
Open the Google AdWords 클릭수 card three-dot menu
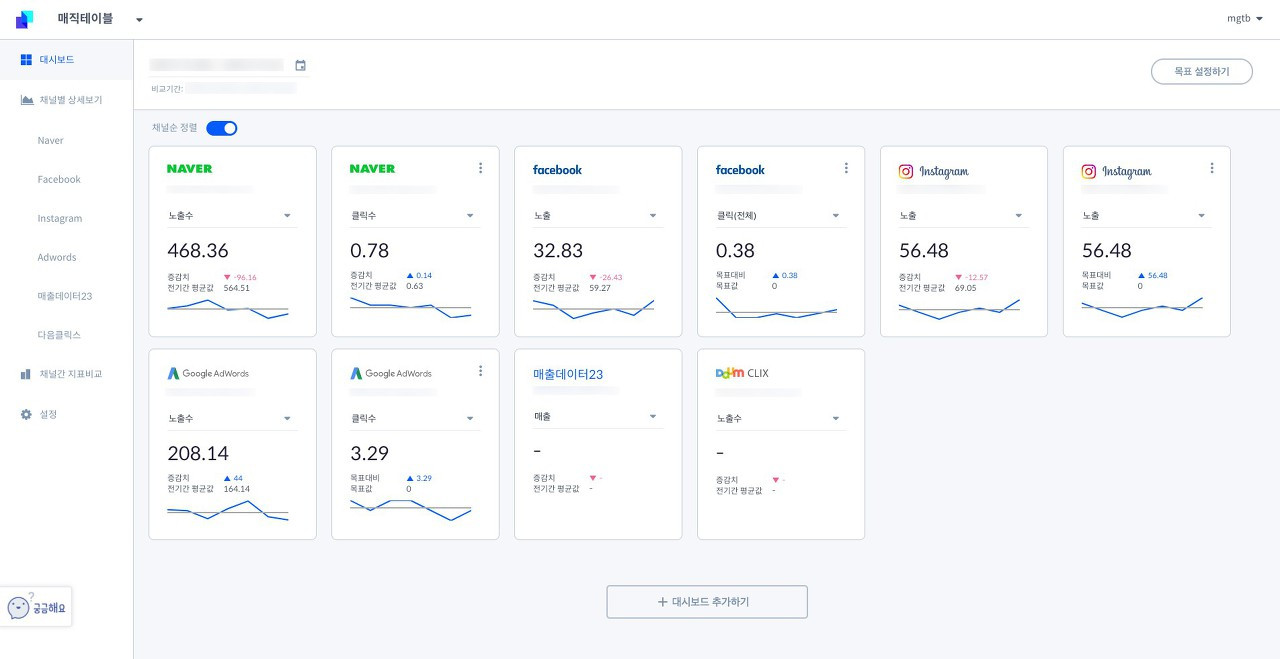coord(480,371)
